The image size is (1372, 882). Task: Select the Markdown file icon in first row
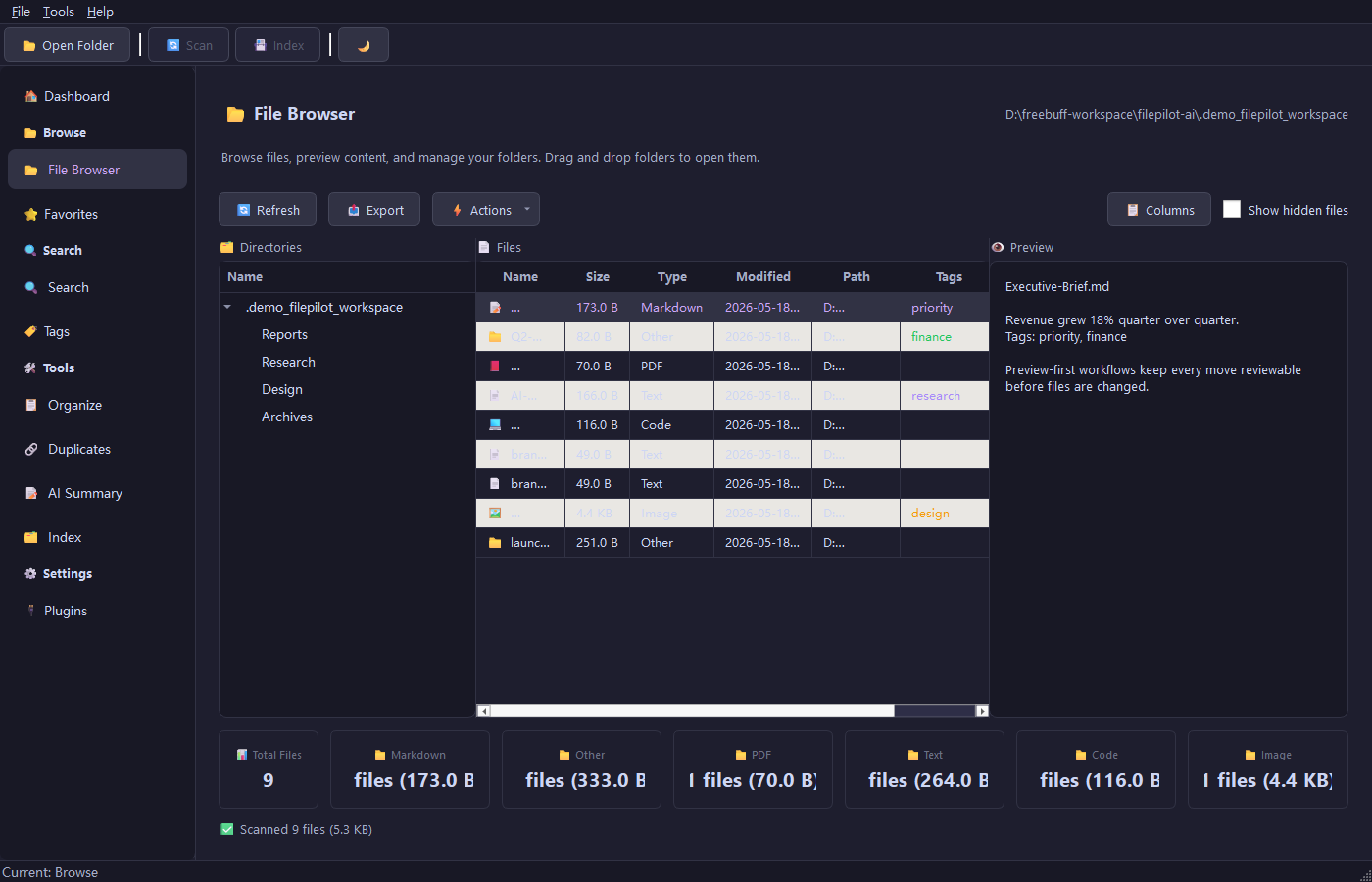tap(495, 308)
